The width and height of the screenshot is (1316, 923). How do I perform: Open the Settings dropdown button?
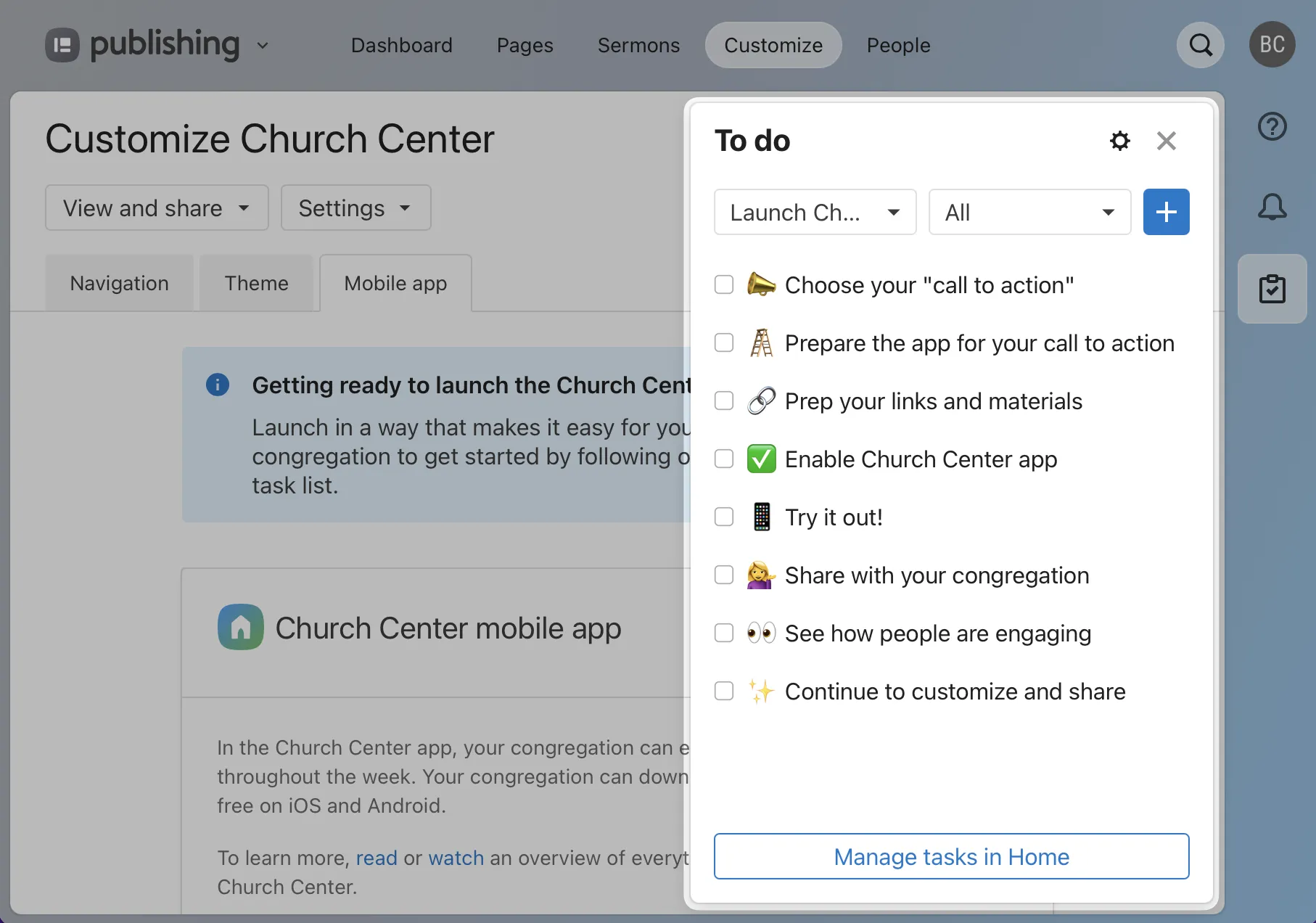click(355, 208)
